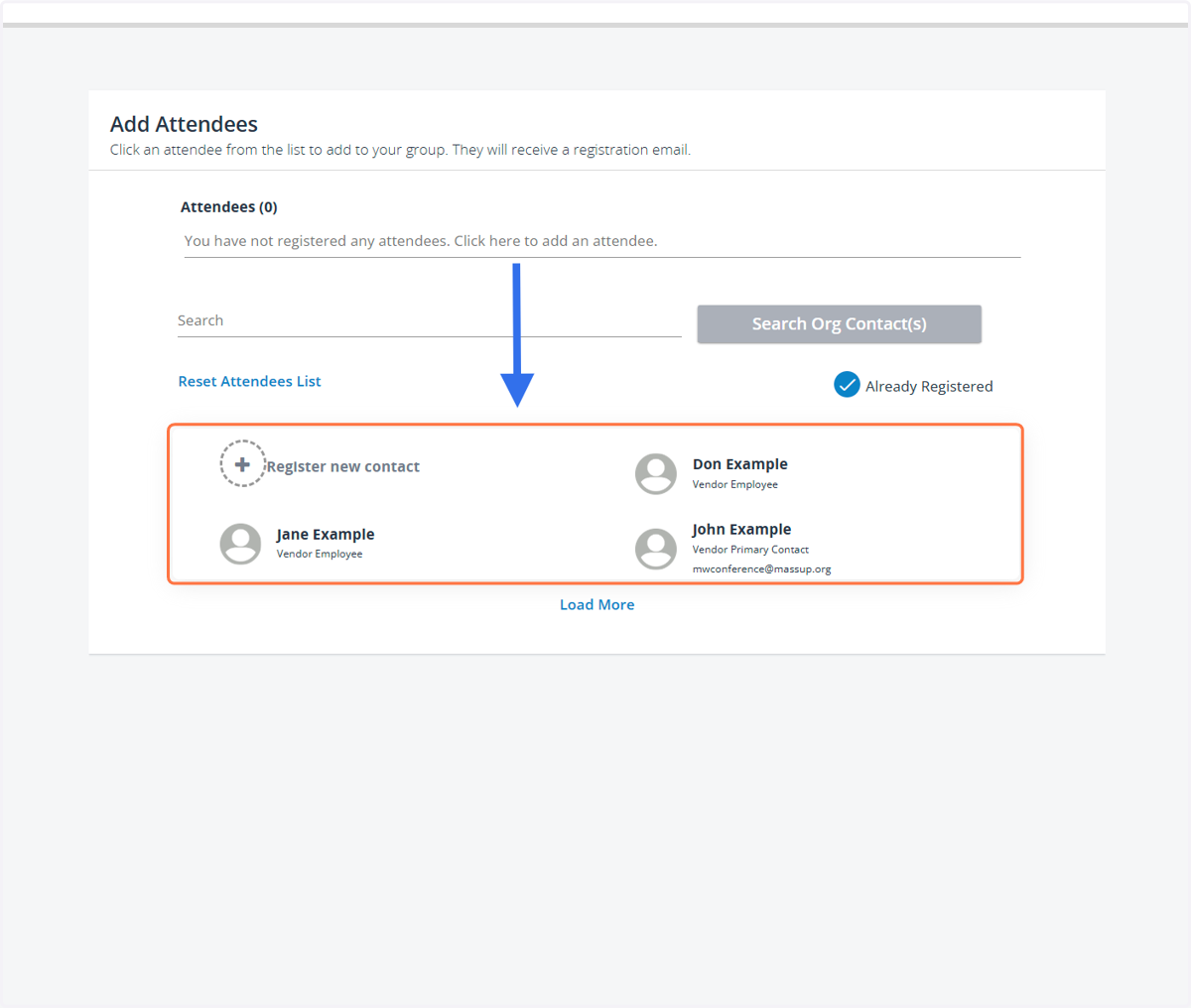Image resolution: width=1191 pixels, height=1008 pixels.
Task: Click the Vendor Primary Contact label
Action: 750,550
